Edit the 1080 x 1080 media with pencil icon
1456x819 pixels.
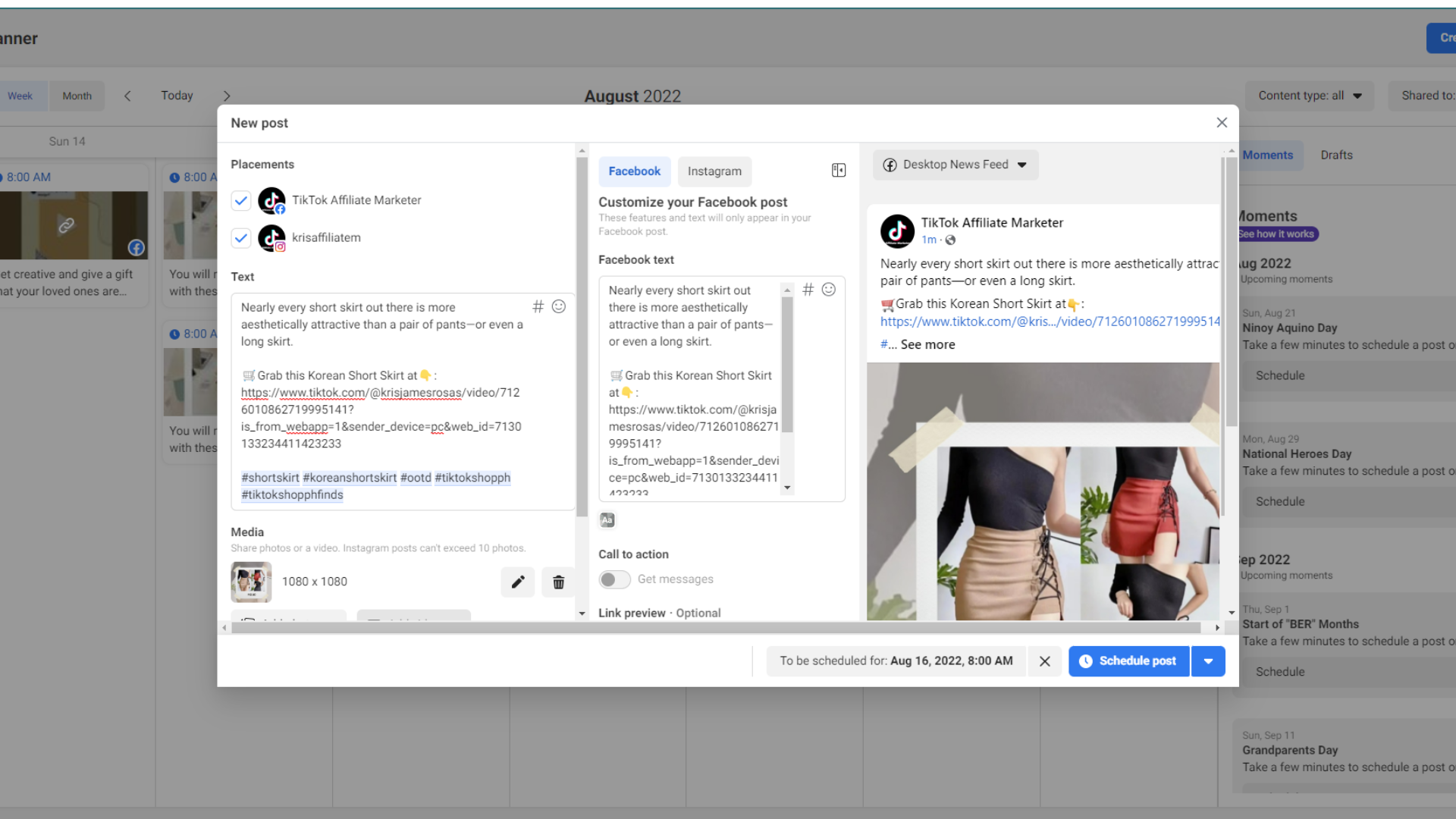pyautogui.click(x=518, y=582)
